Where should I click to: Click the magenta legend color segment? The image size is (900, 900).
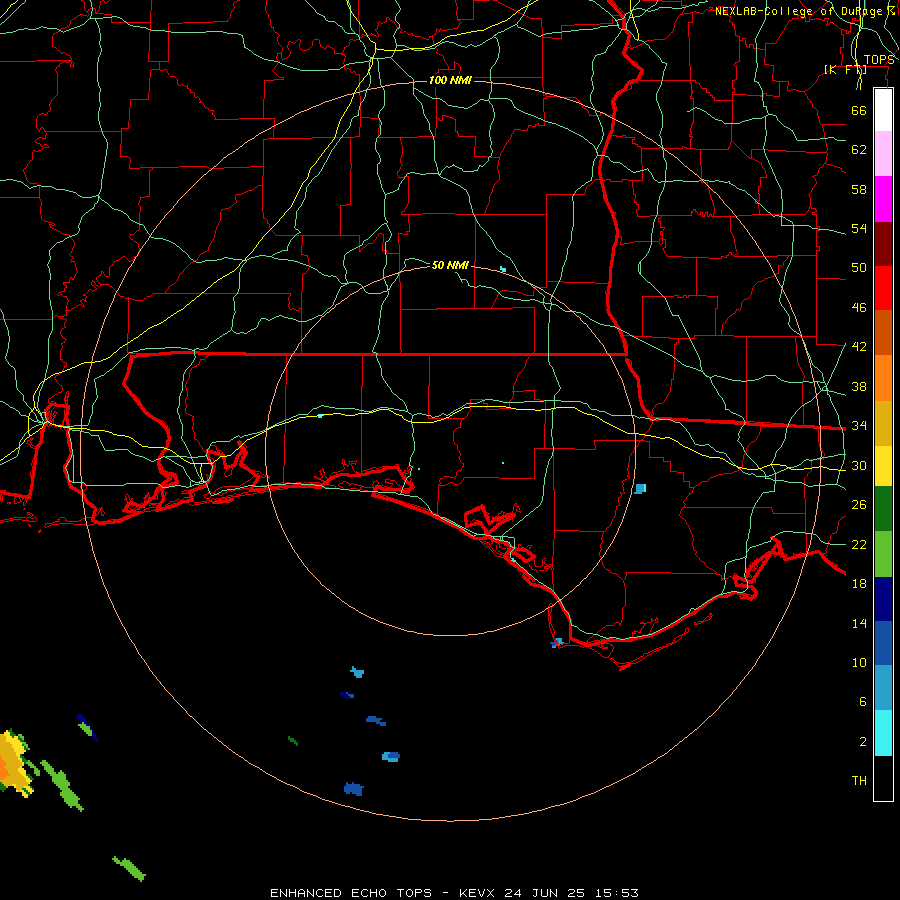(x=883, y=199)
